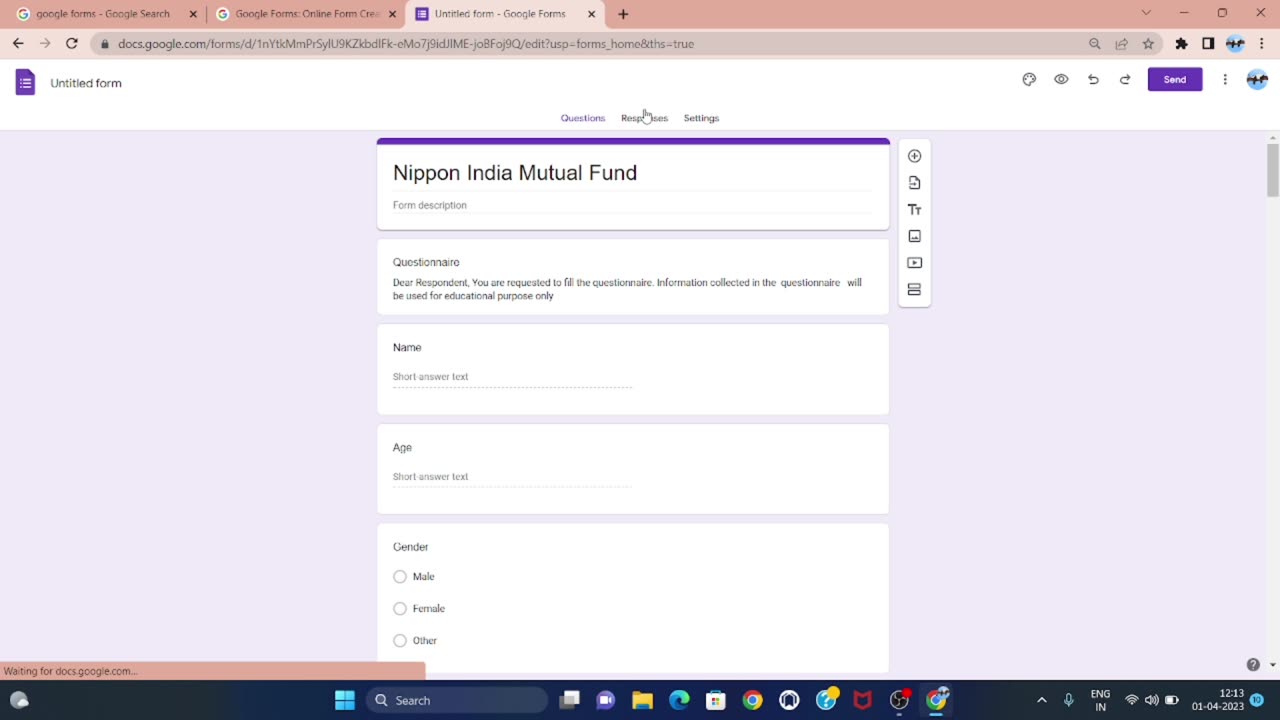Open a new tab with plus button
1280x720 pixels.
tap(623, 14)
